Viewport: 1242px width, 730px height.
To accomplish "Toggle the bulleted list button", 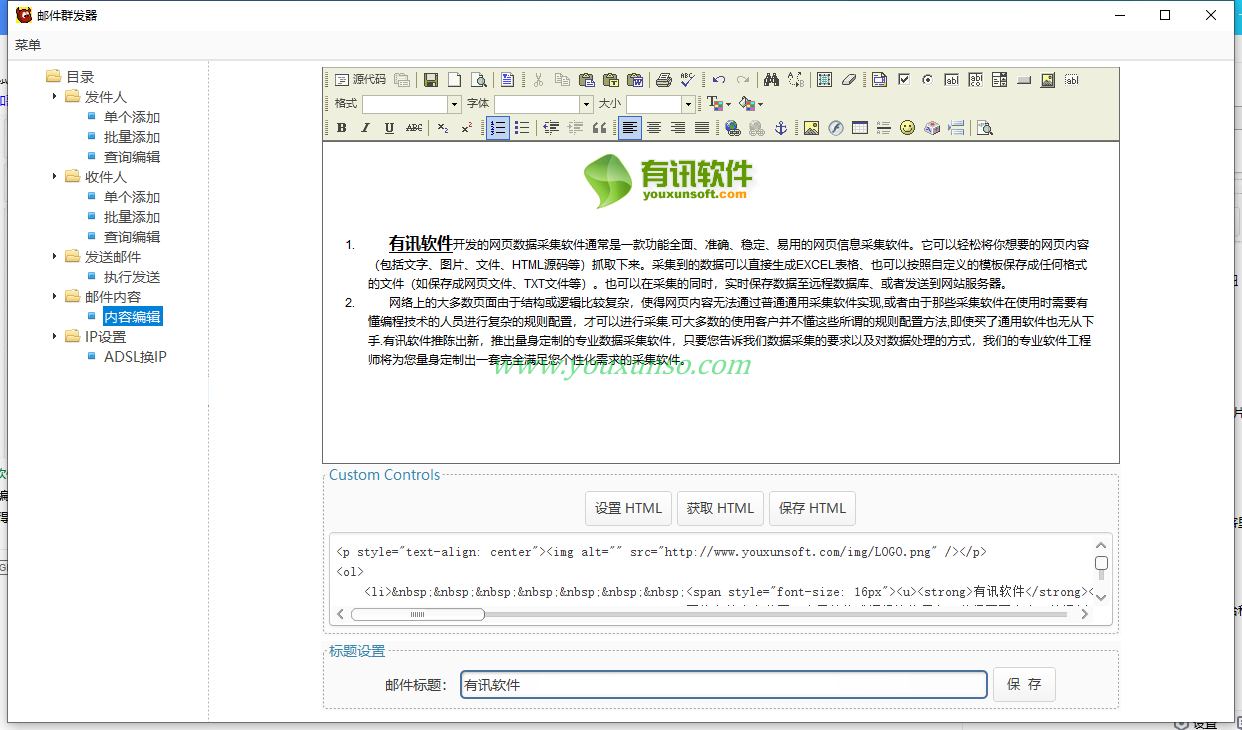I will tap(522, 128).
